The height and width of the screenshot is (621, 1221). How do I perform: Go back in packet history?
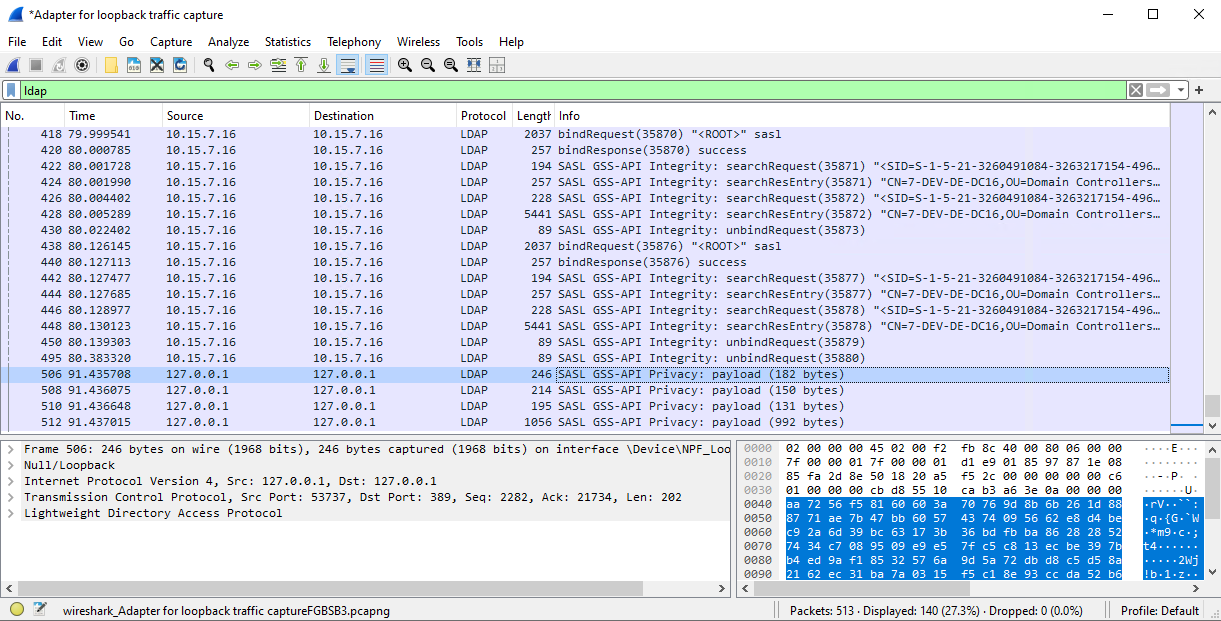coord(232,65)
